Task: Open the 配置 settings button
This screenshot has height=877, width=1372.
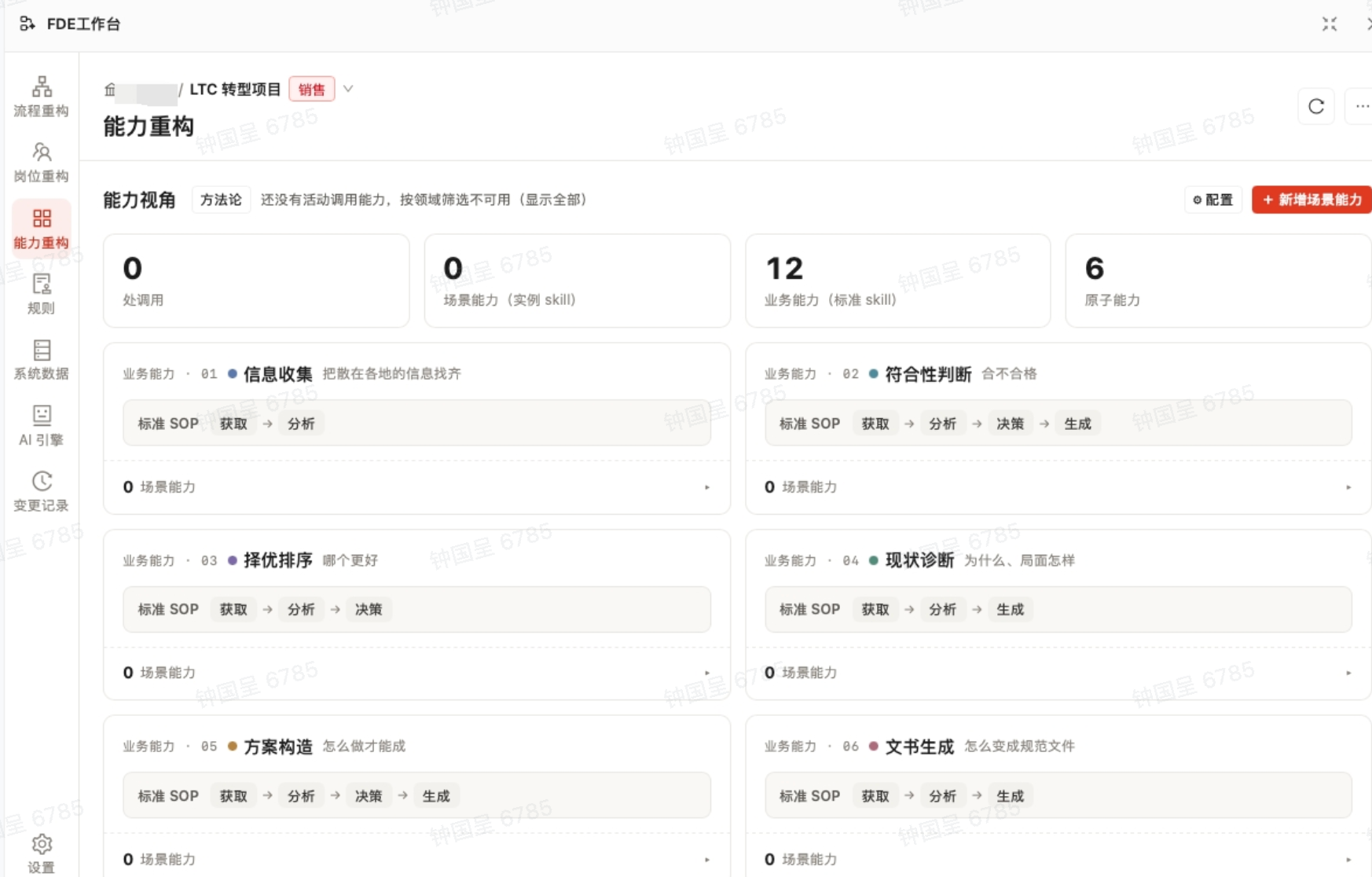Action: [x=1212, y=200]
